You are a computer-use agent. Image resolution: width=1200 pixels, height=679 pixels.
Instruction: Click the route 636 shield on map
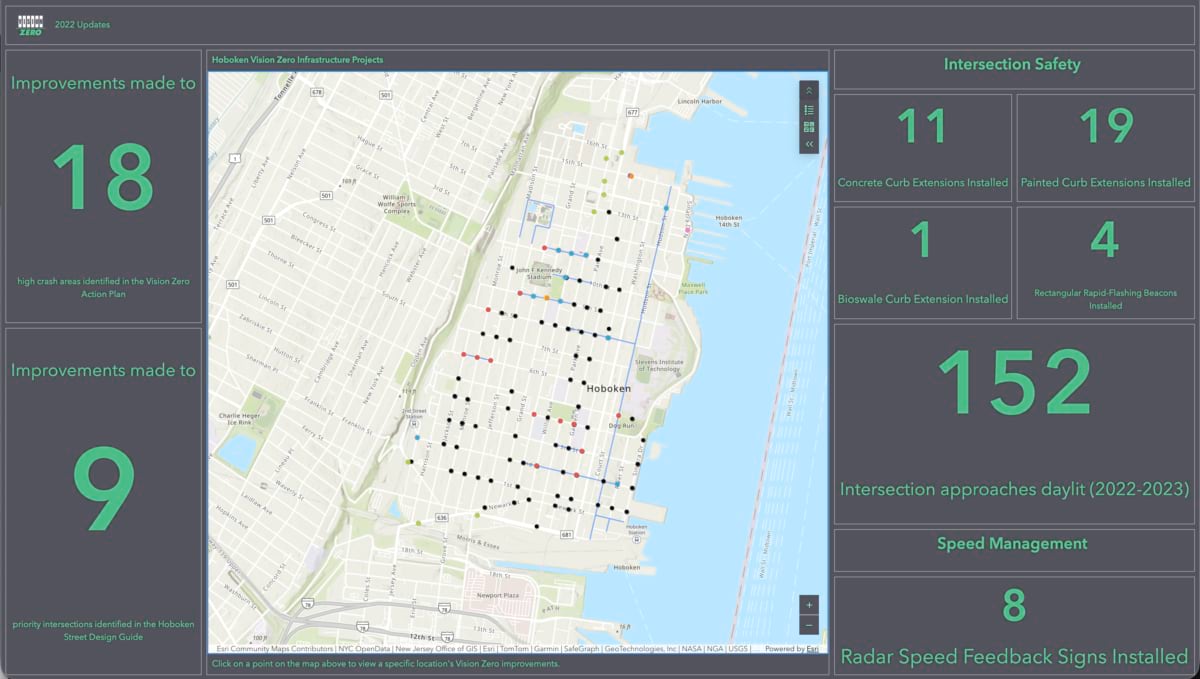[442, 517]
